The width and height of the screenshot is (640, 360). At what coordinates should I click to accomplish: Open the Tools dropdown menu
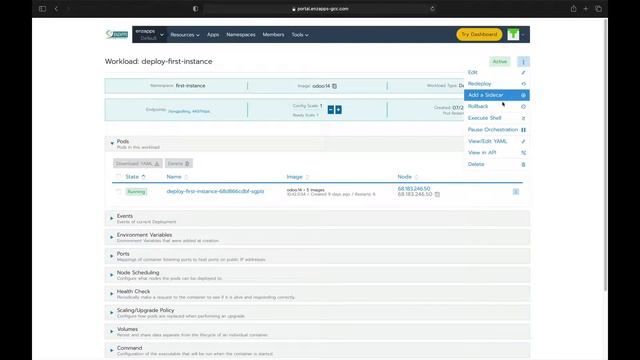(300, 35)
